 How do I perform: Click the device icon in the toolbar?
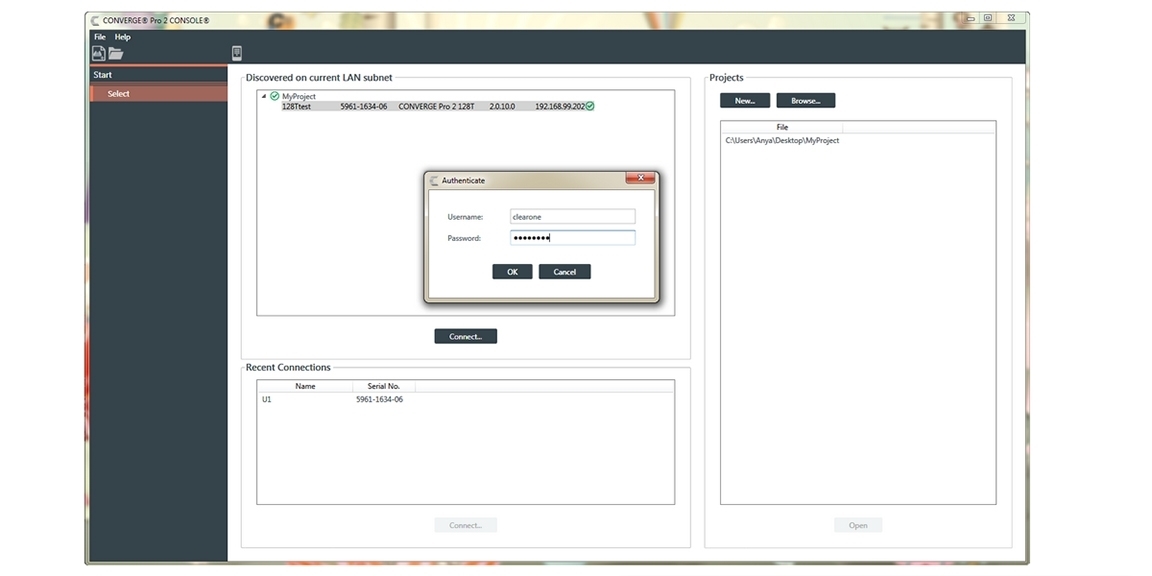tap(237, 54)
